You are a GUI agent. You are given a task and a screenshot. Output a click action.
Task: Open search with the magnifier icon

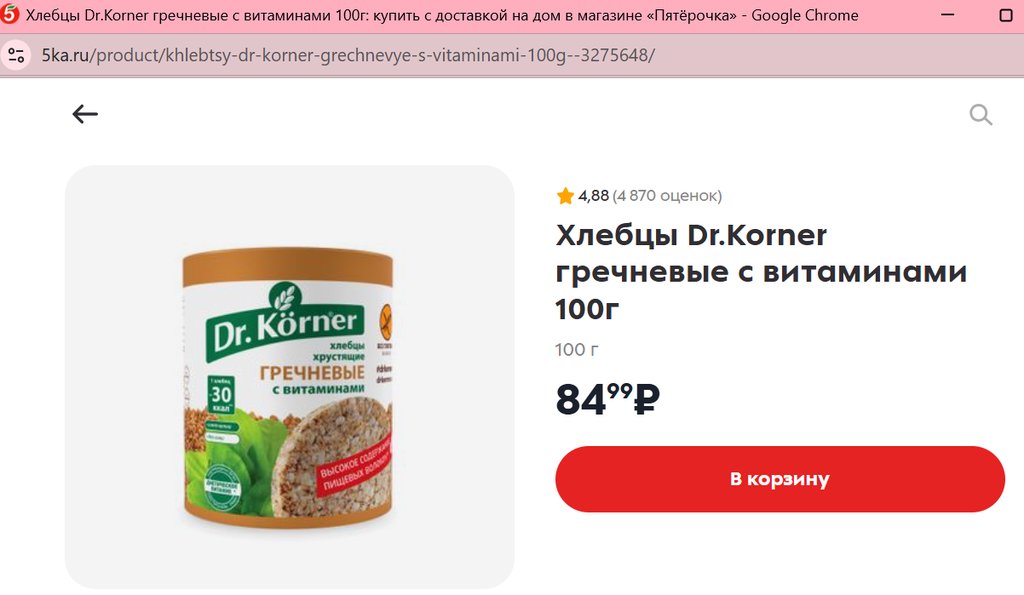point(980,115)
